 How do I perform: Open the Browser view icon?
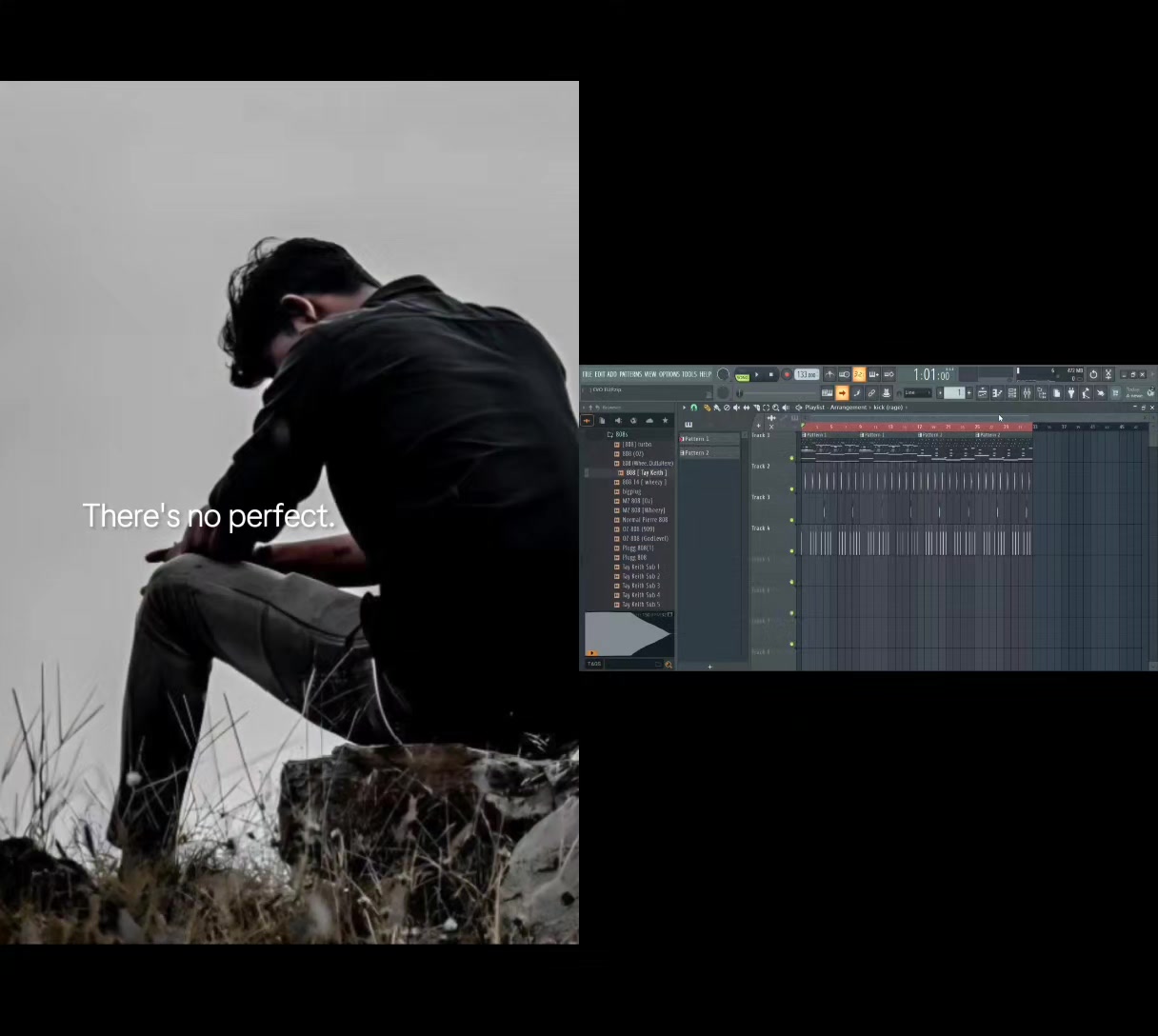point(1042,393)
